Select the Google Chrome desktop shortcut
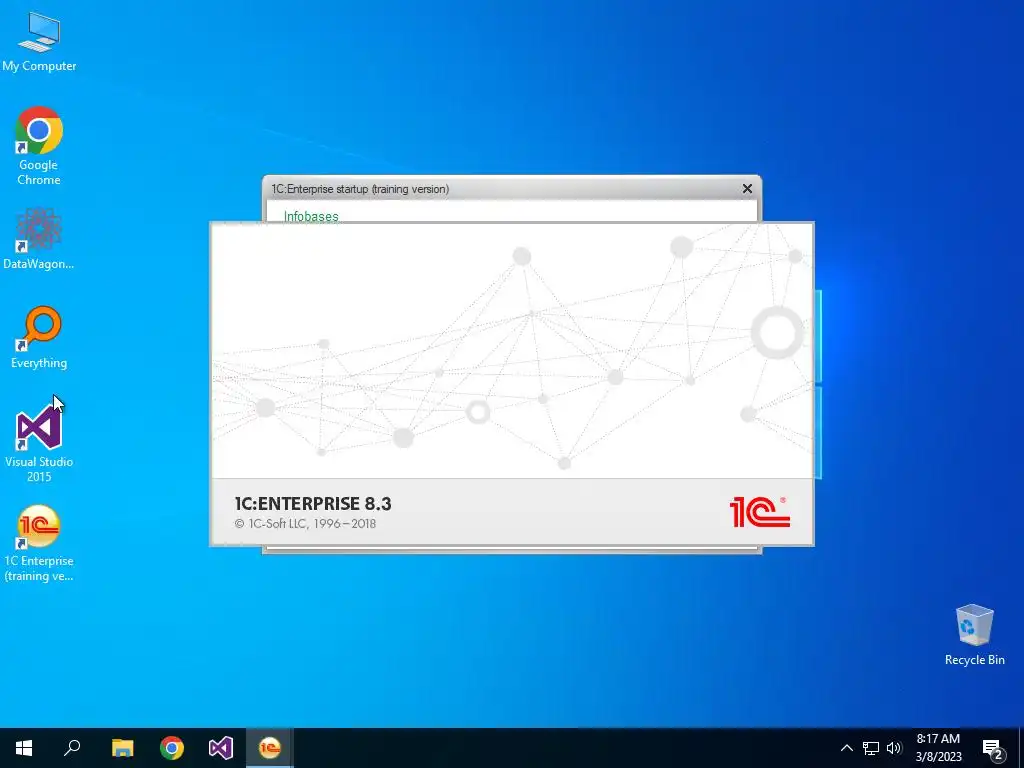The width and height of the screenshot is (1024, 768). [39, 145]
